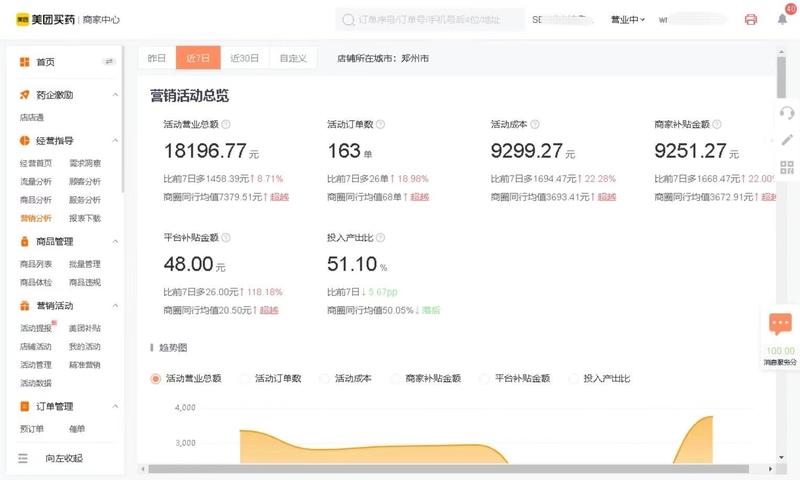The height and width of the screenshot is (480, 800).
Task: Collapse the 商品管理 section chevron
Action: tap(115, 241)
